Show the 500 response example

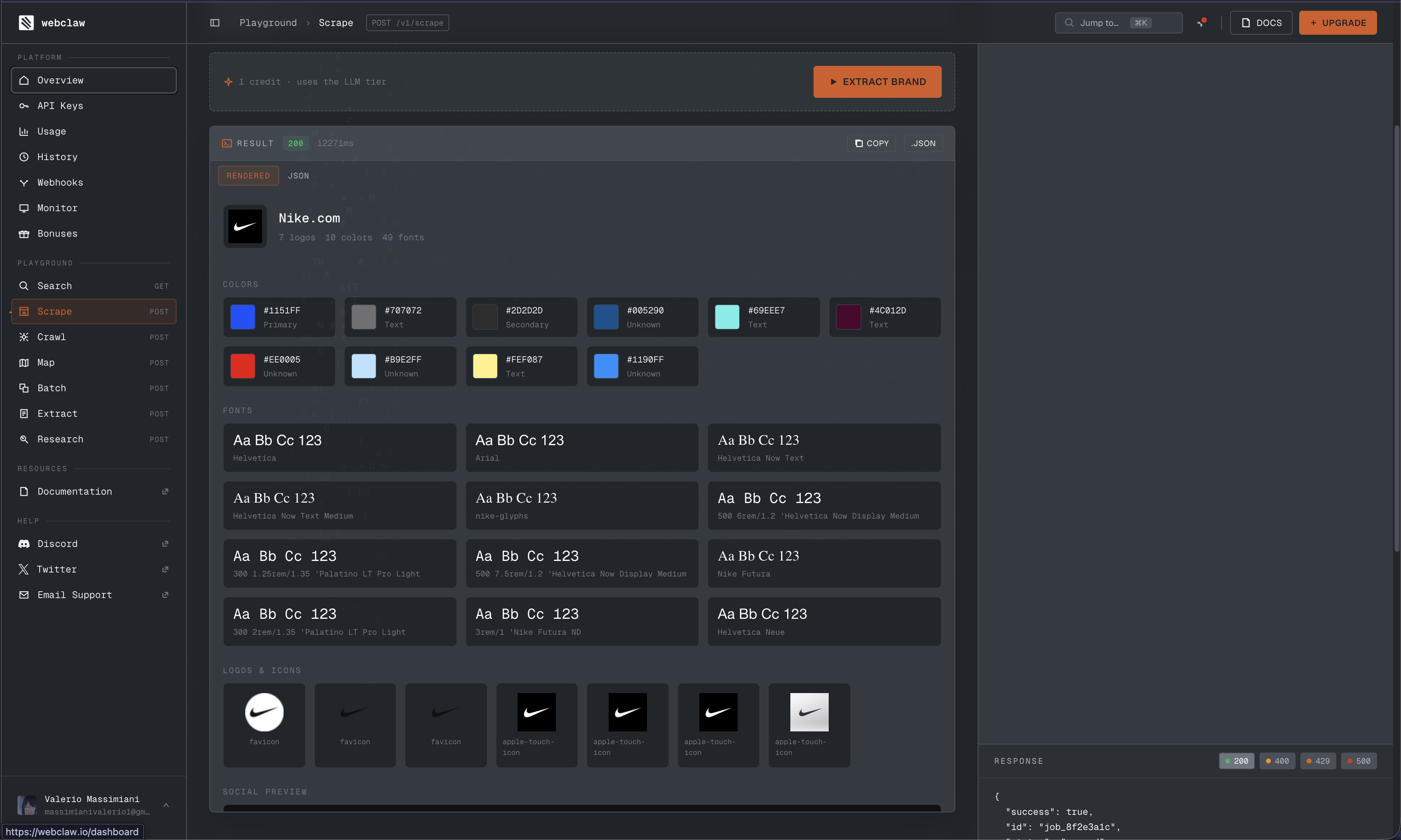tap(1359, 761)
